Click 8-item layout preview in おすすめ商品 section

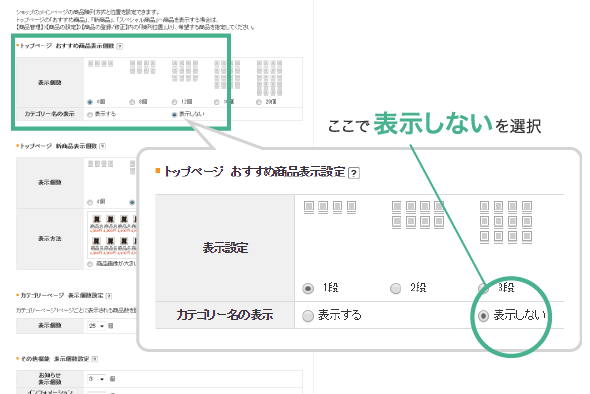pyautogui.click(x=143, y=67)
